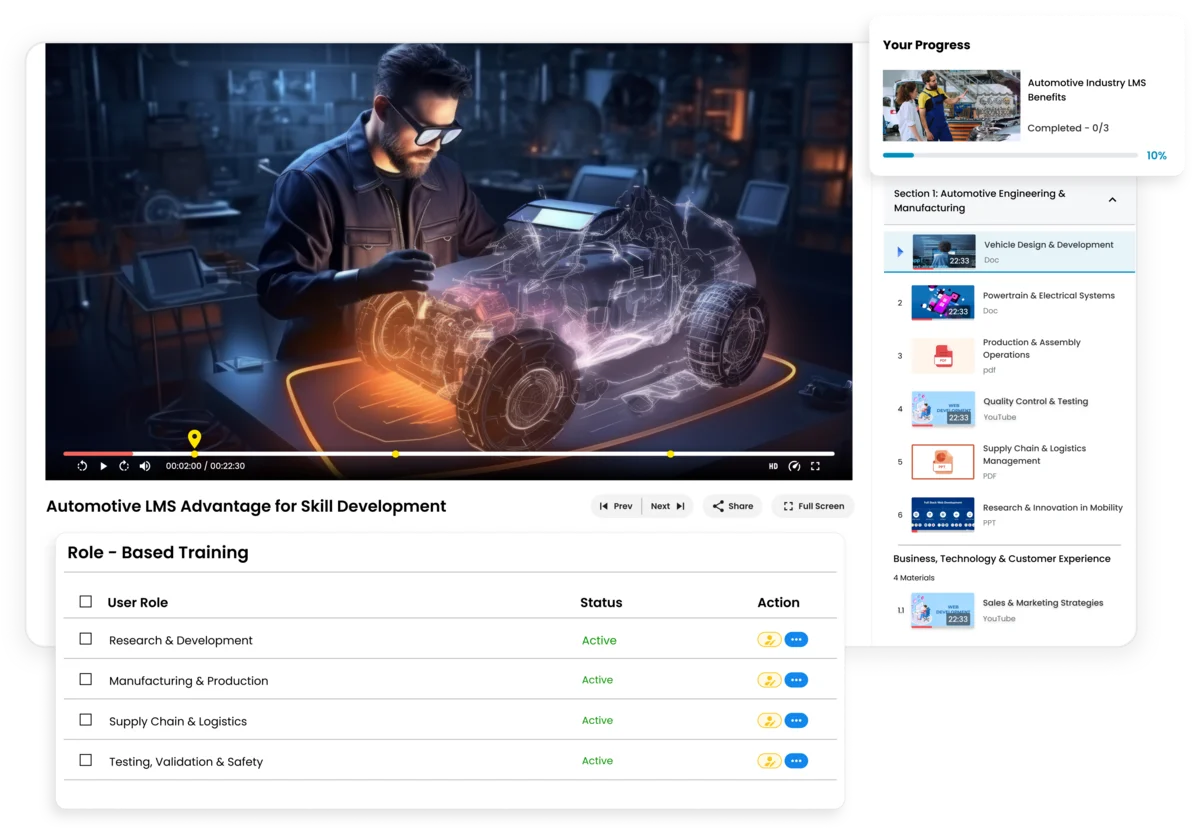Select all roles via User Role header checkbox
This screenshot has width=1200, height=832.
[x=86, y=602]
